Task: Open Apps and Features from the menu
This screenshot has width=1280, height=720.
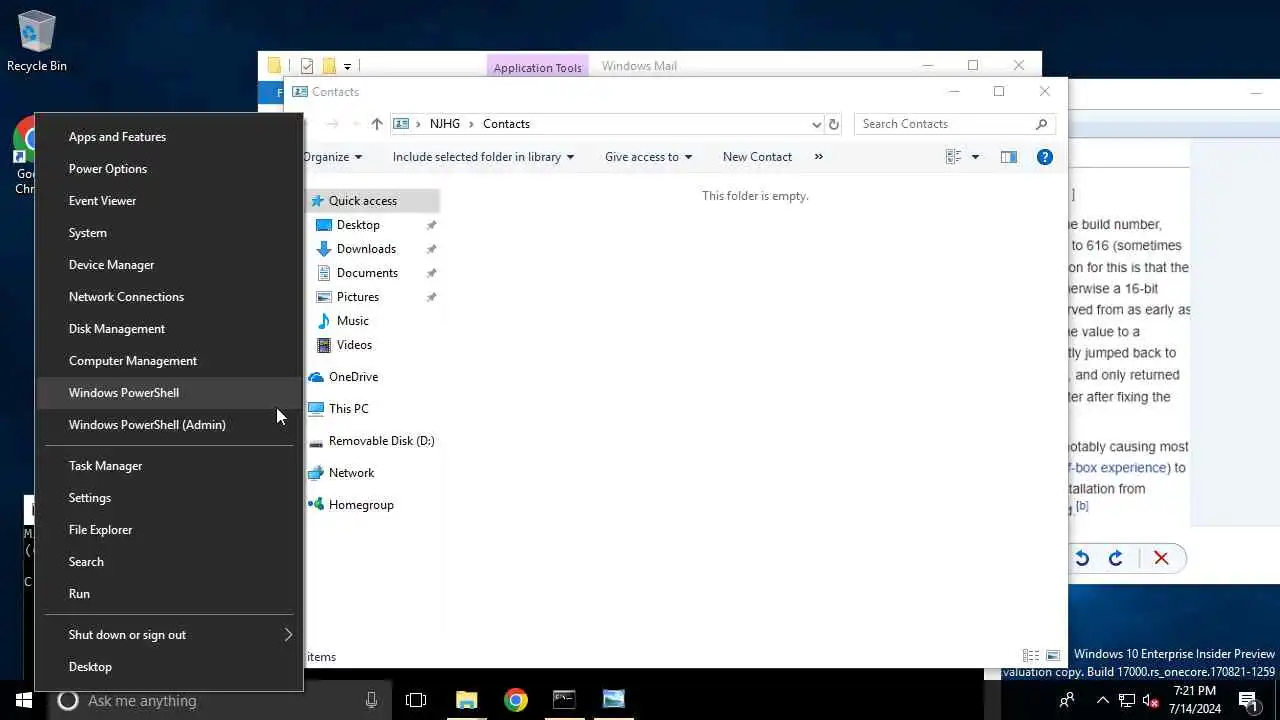Action: (x=169, y=137)
